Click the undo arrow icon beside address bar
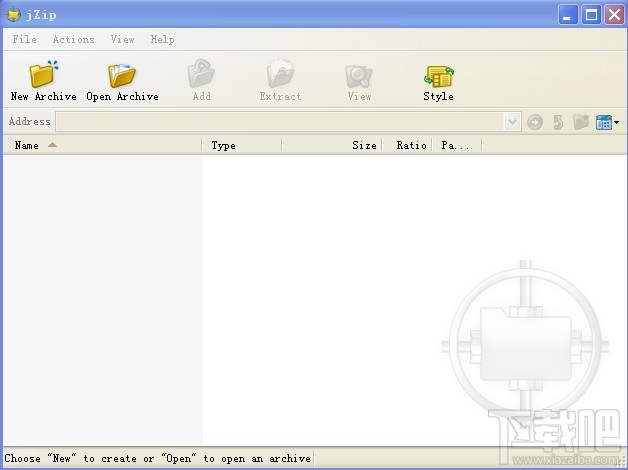 pyautogui.click(x=558, y=122)
